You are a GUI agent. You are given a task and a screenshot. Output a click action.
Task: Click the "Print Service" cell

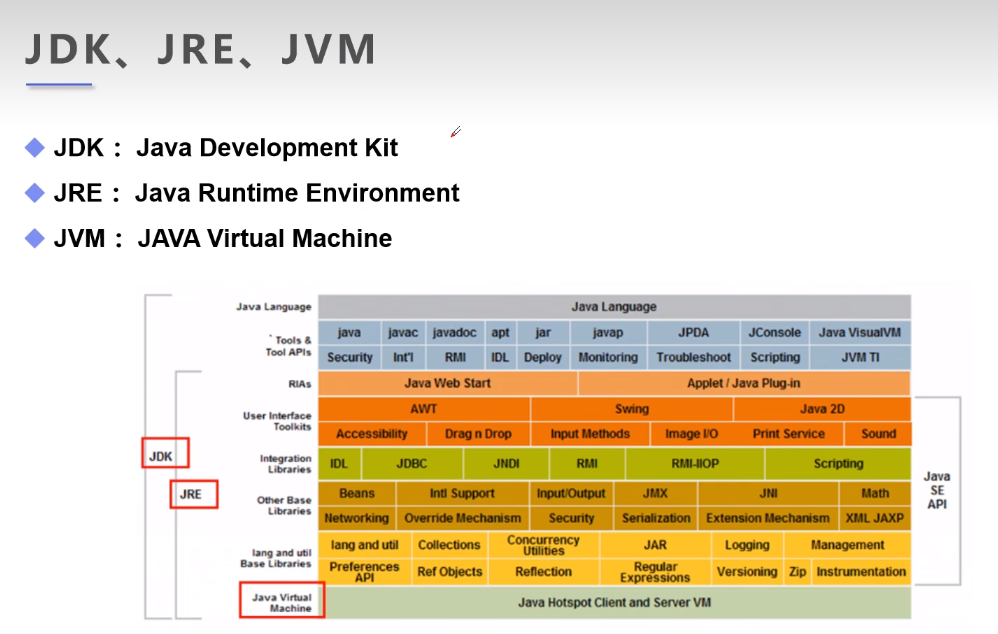789,433
